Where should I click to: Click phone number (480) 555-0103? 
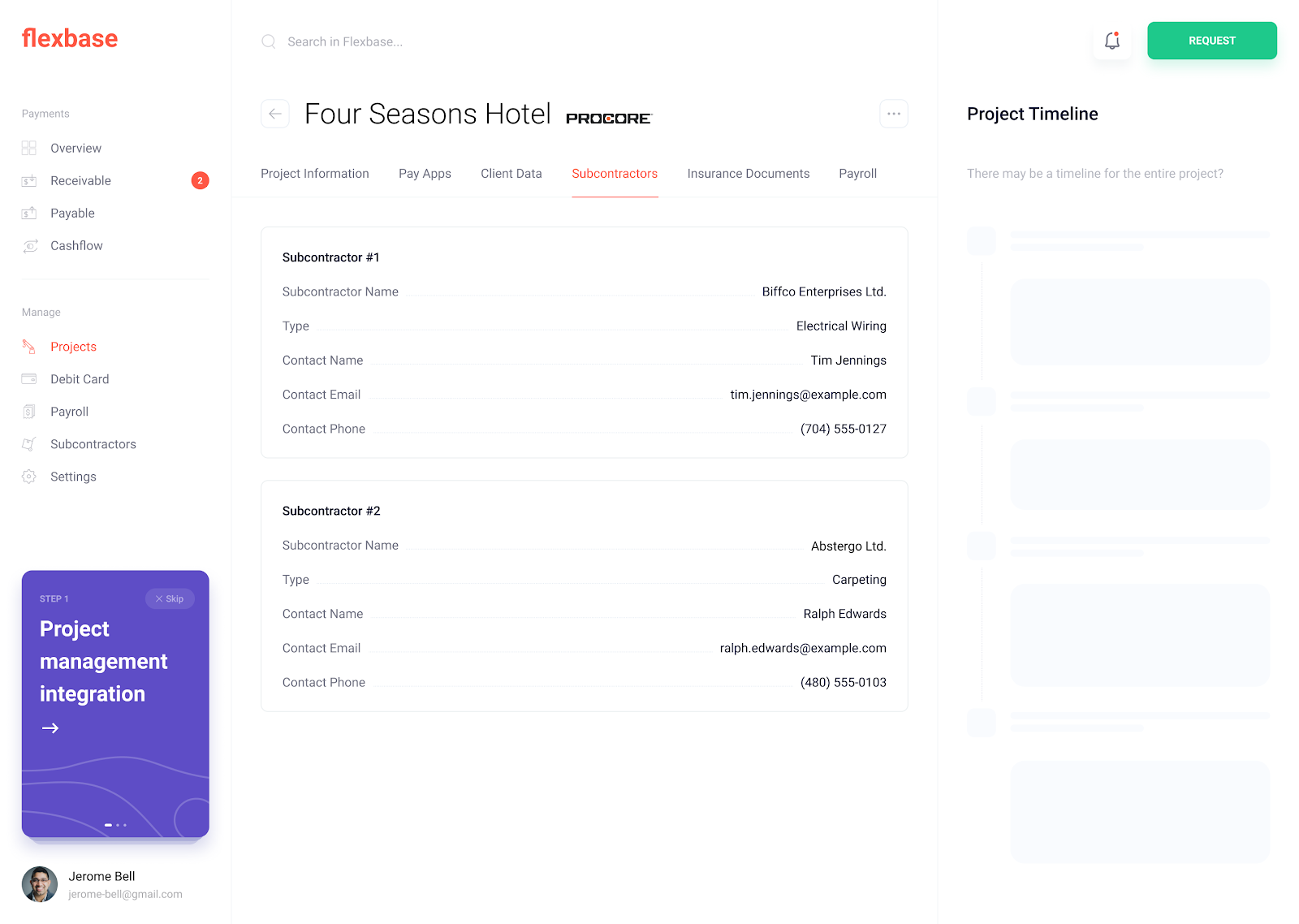844,682
